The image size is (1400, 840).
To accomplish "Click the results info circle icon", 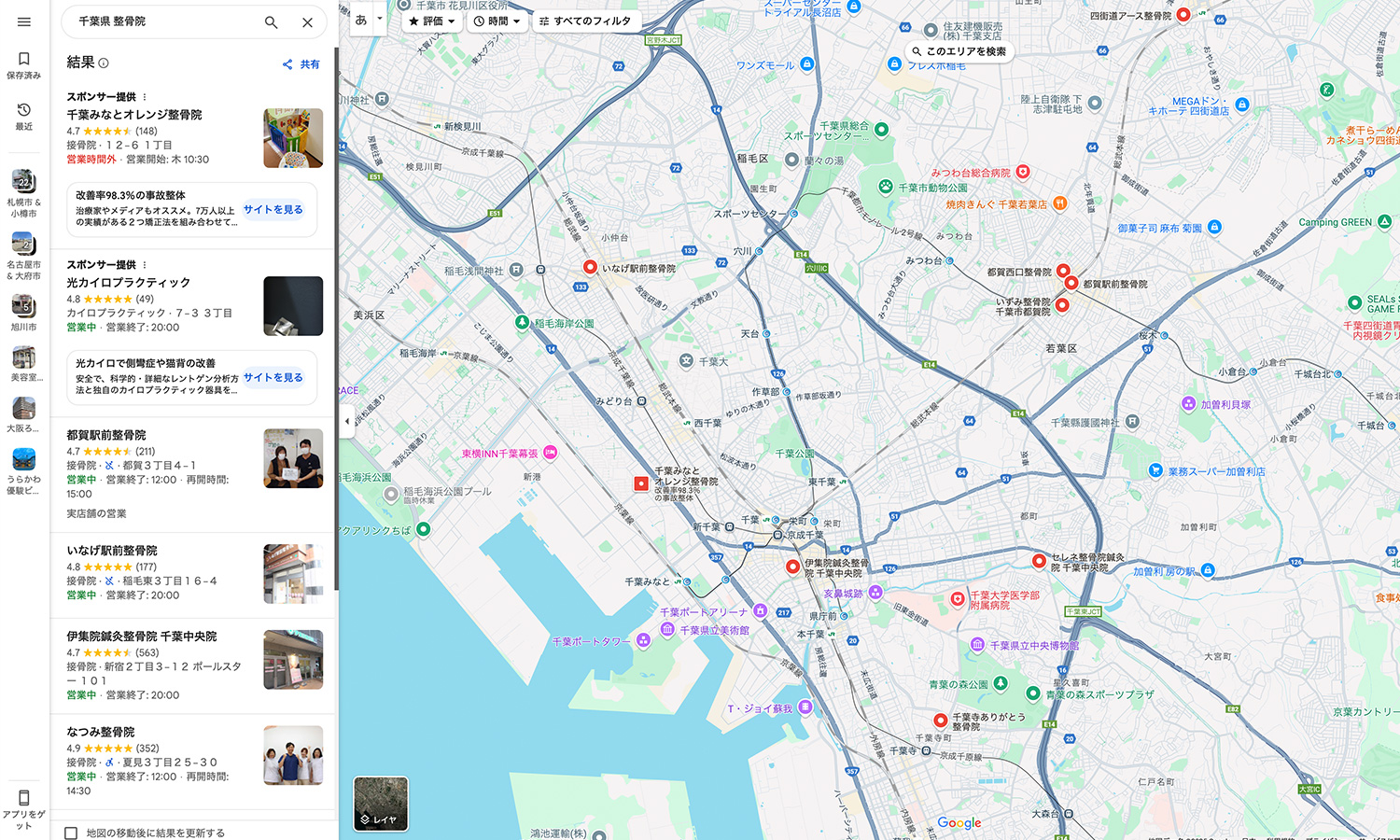I will point(104,63).
